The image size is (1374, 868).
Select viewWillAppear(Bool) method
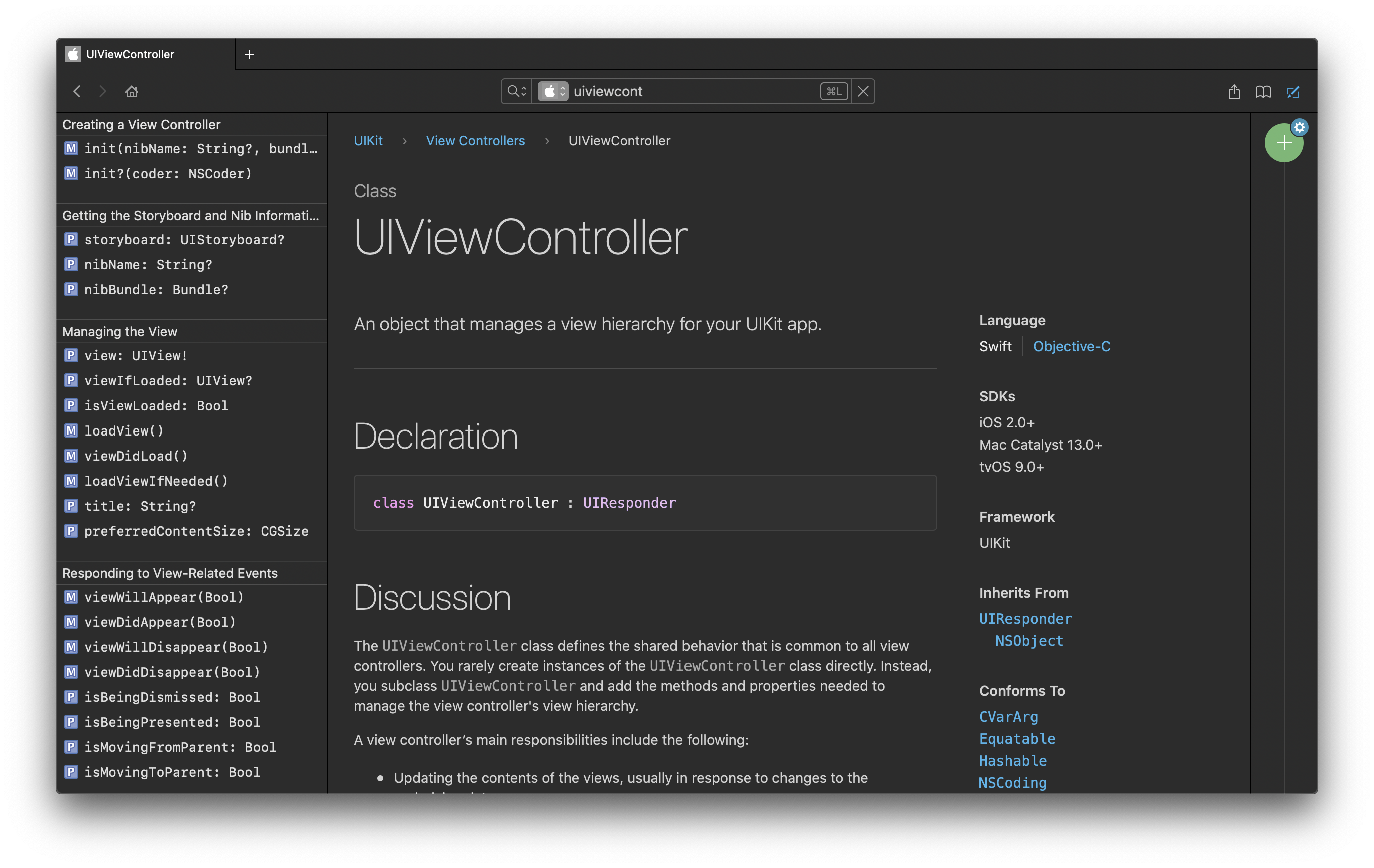(x=192, y=597)
